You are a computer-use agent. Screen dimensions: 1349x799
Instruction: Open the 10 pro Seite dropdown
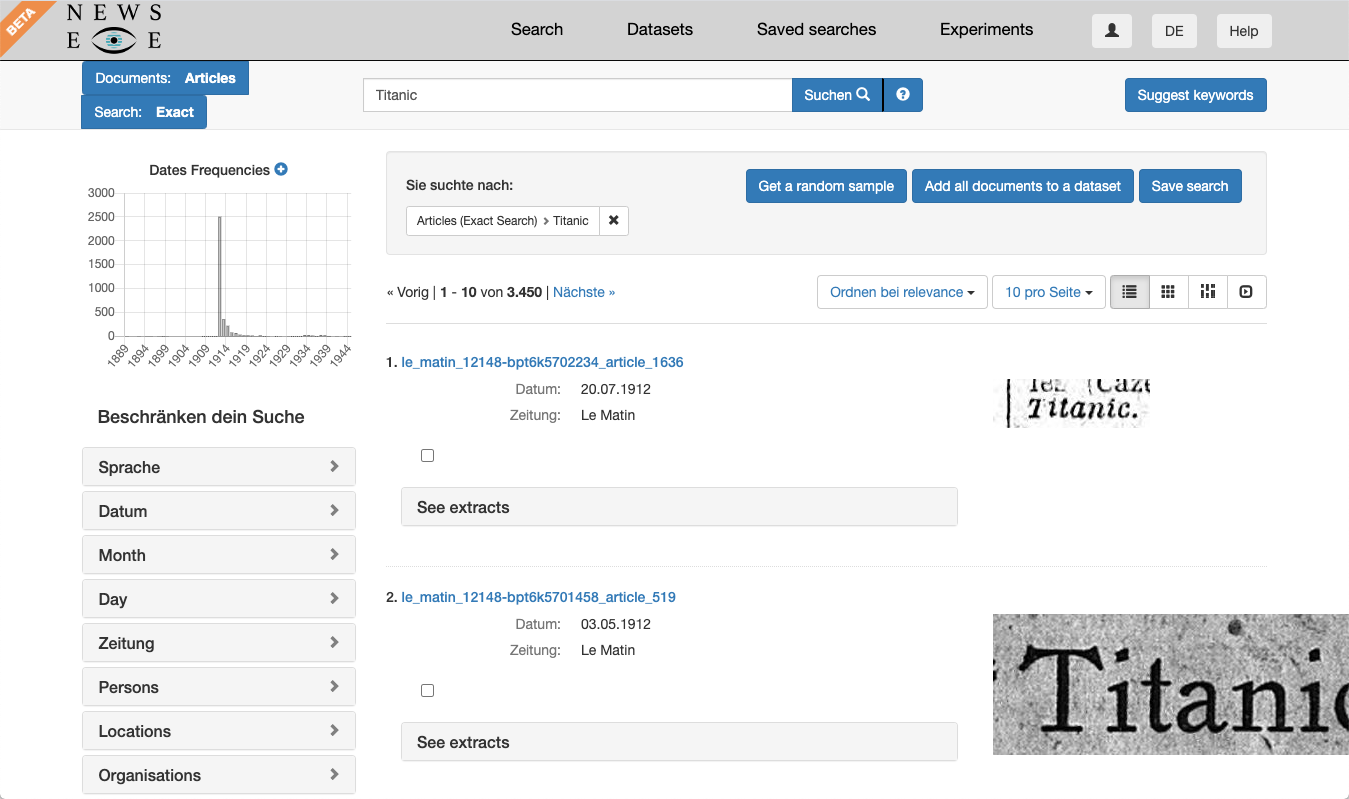tap(1049, 292)
